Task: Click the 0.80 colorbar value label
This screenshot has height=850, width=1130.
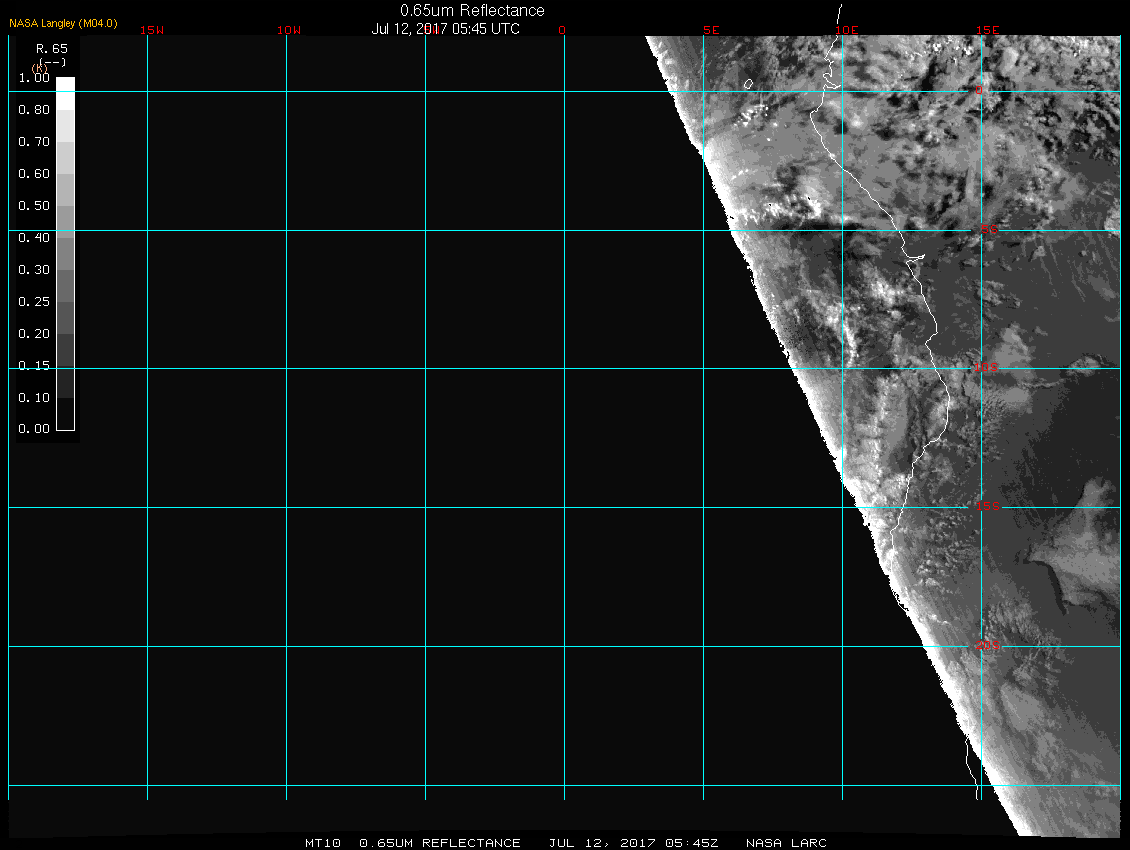Action: coord(34,110)
